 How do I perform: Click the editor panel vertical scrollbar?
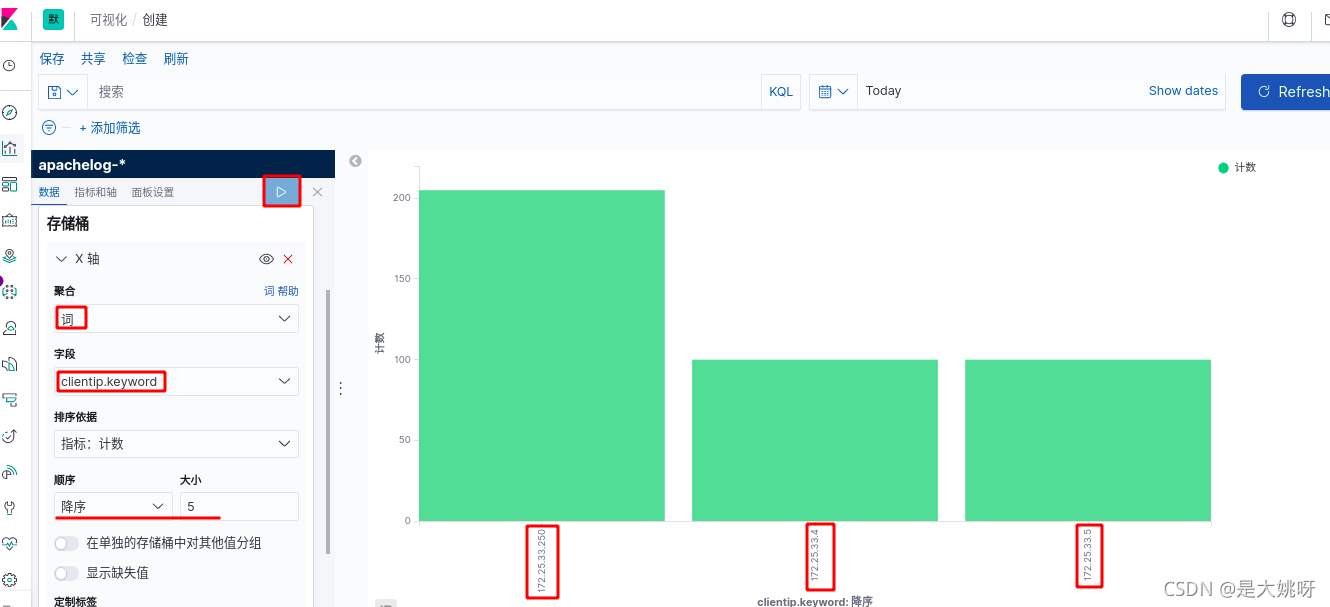coord(329,423)
